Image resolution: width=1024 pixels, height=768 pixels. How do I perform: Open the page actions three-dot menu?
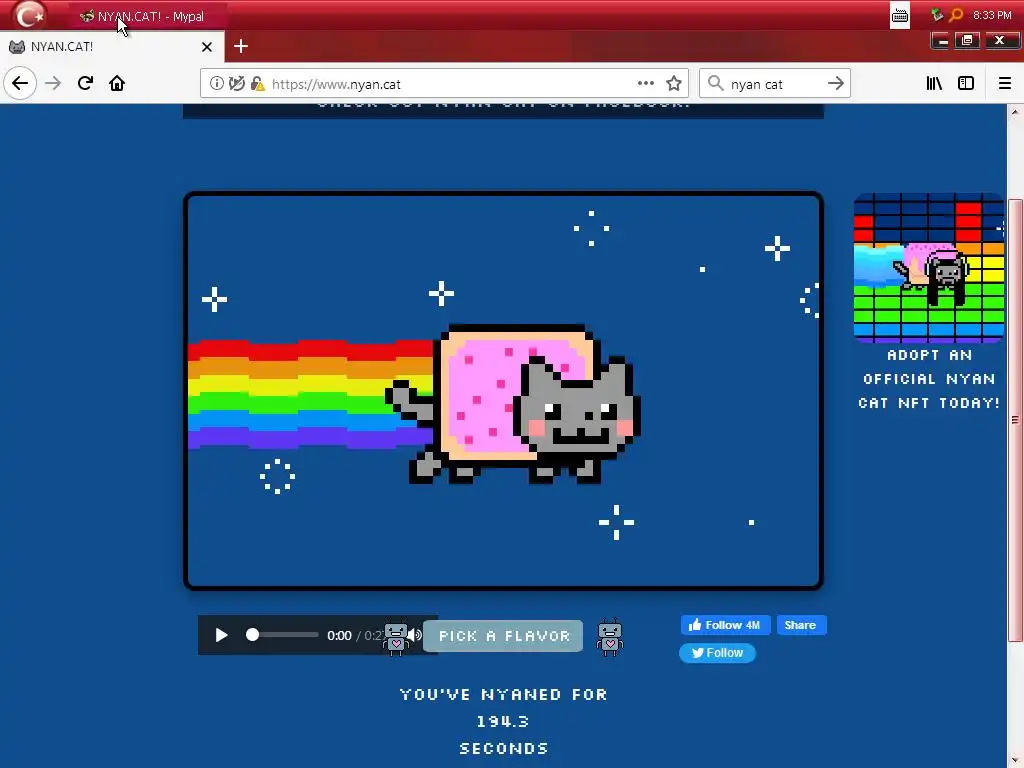coord(646,84)
